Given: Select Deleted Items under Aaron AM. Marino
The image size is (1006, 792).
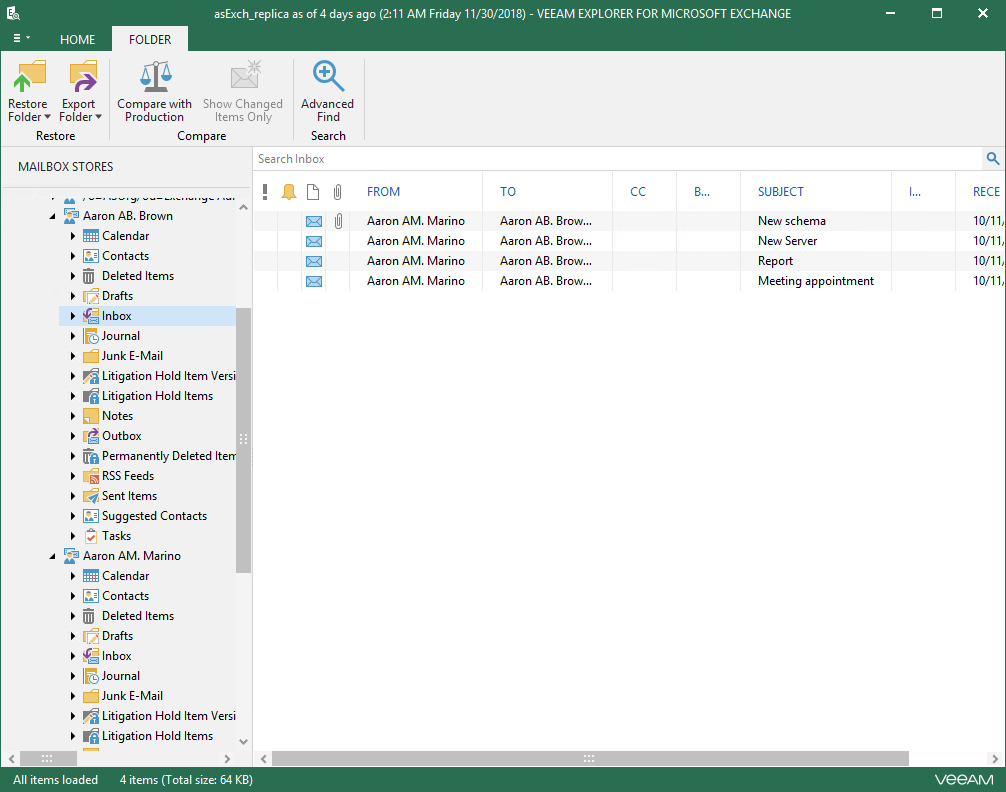Looking at the screenshot, I should click(x=138, y=616).
